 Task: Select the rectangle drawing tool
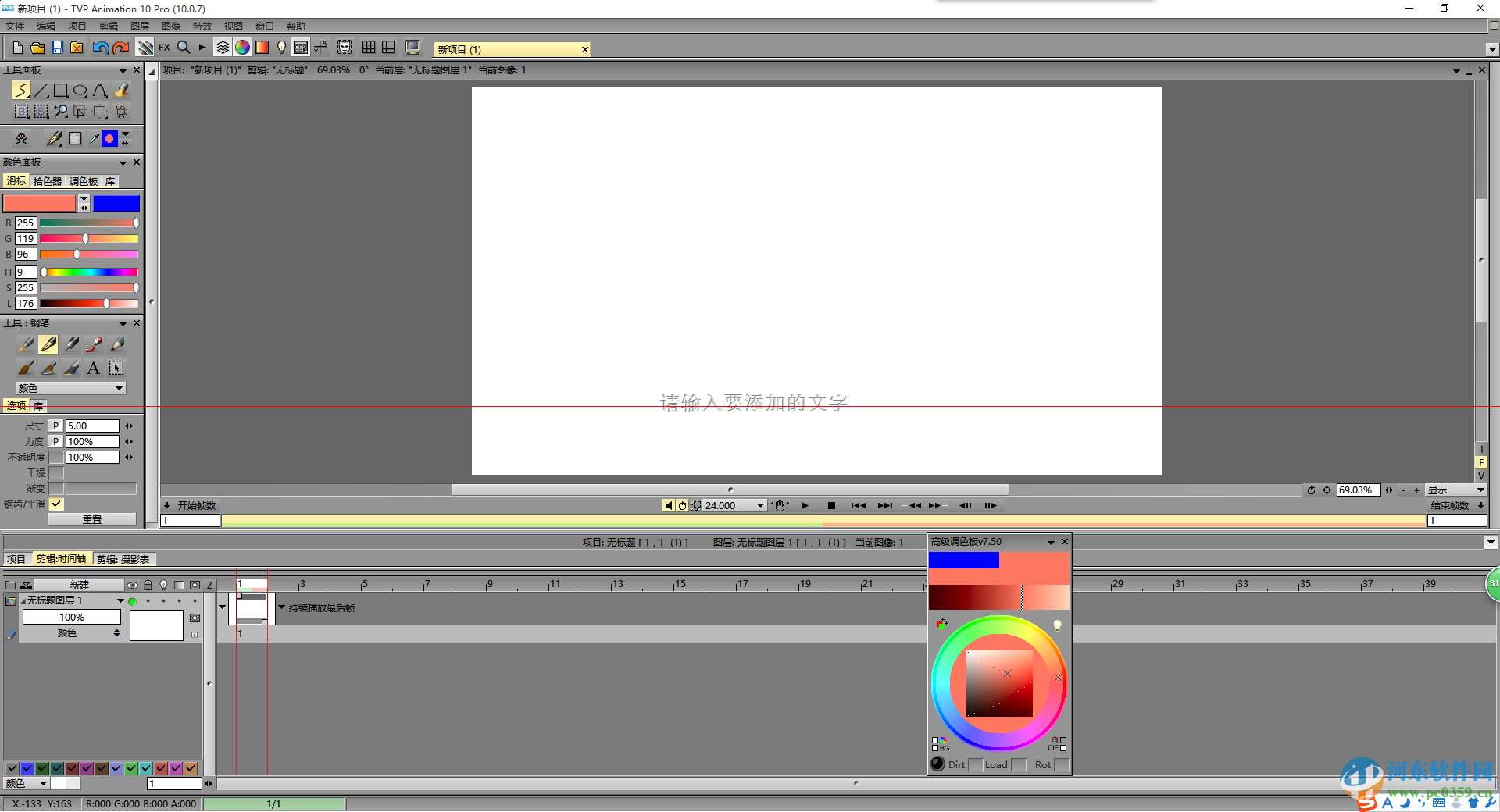click(62, 90)
